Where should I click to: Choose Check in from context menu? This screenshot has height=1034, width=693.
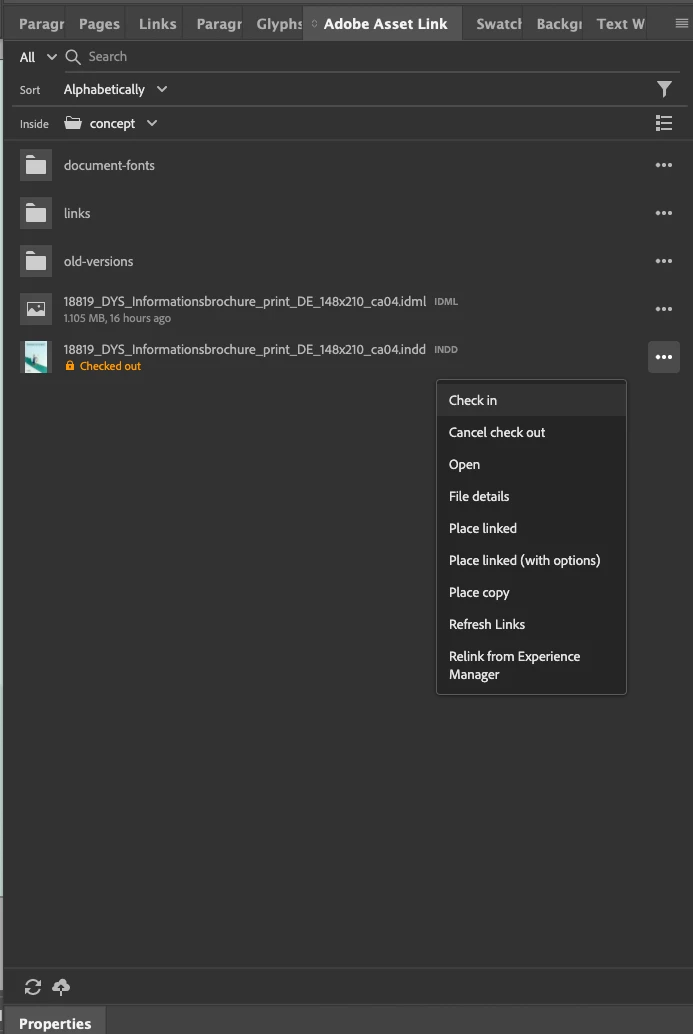click(531, 400)
